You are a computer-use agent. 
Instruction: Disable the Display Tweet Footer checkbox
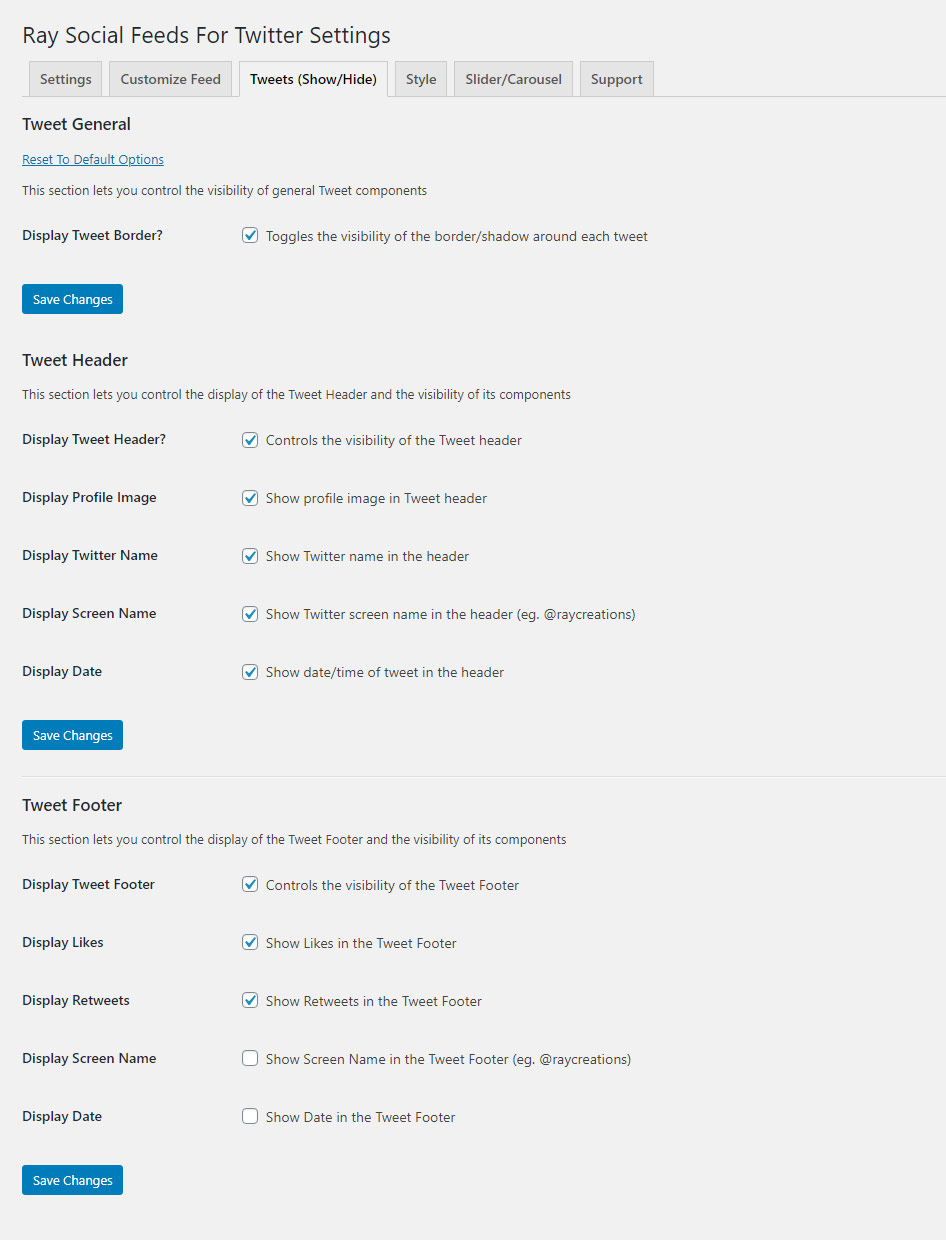pos(250,884)
